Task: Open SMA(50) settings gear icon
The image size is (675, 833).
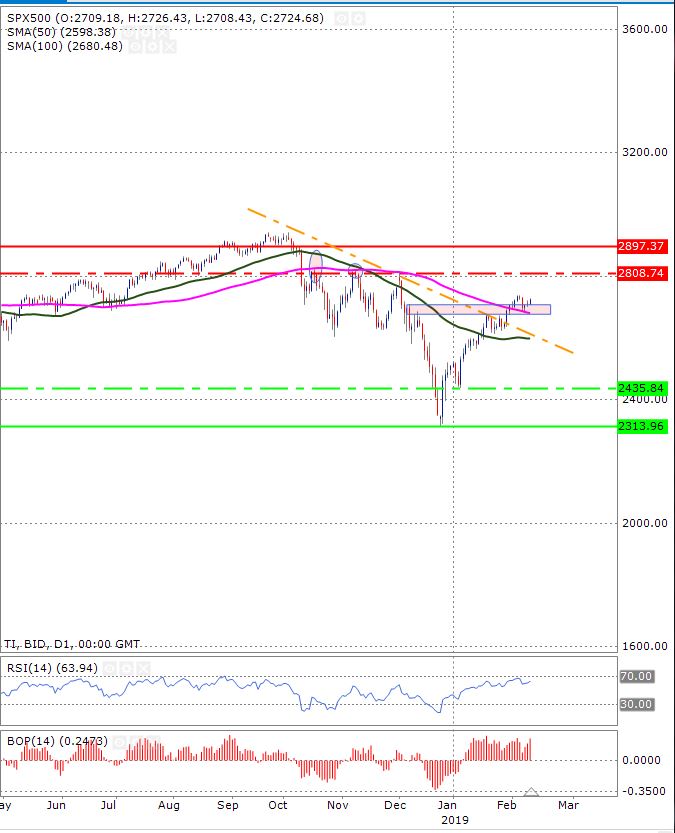Action: pos(145,33)
